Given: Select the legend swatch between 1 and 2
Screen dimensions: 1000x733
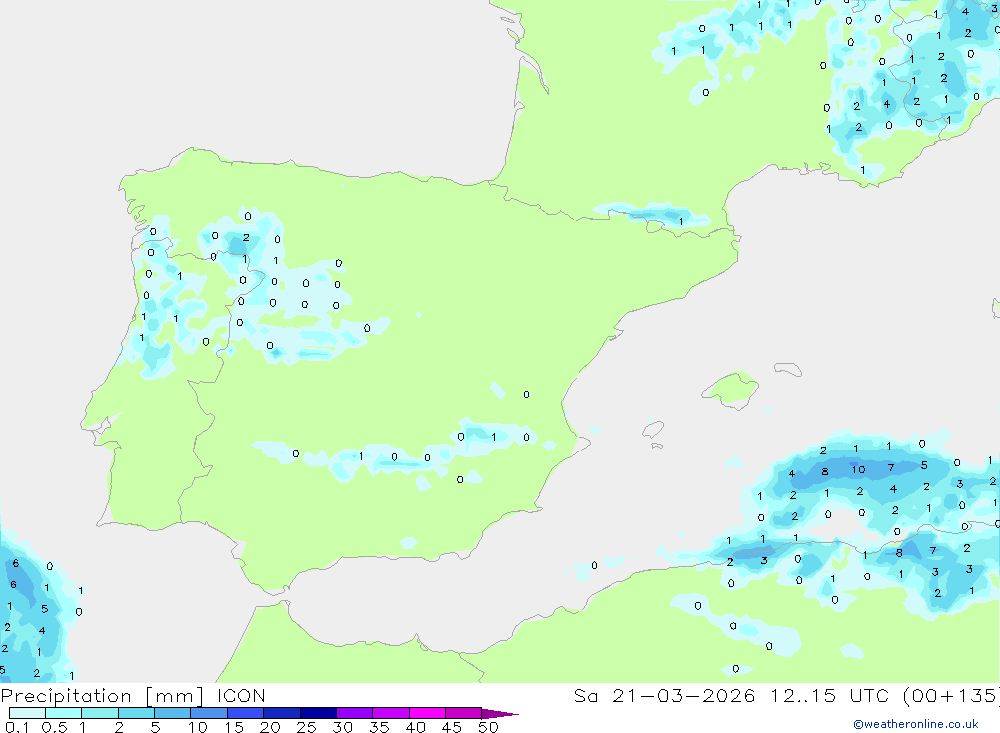Looking at the screenshot, I should tap(100, 713).
